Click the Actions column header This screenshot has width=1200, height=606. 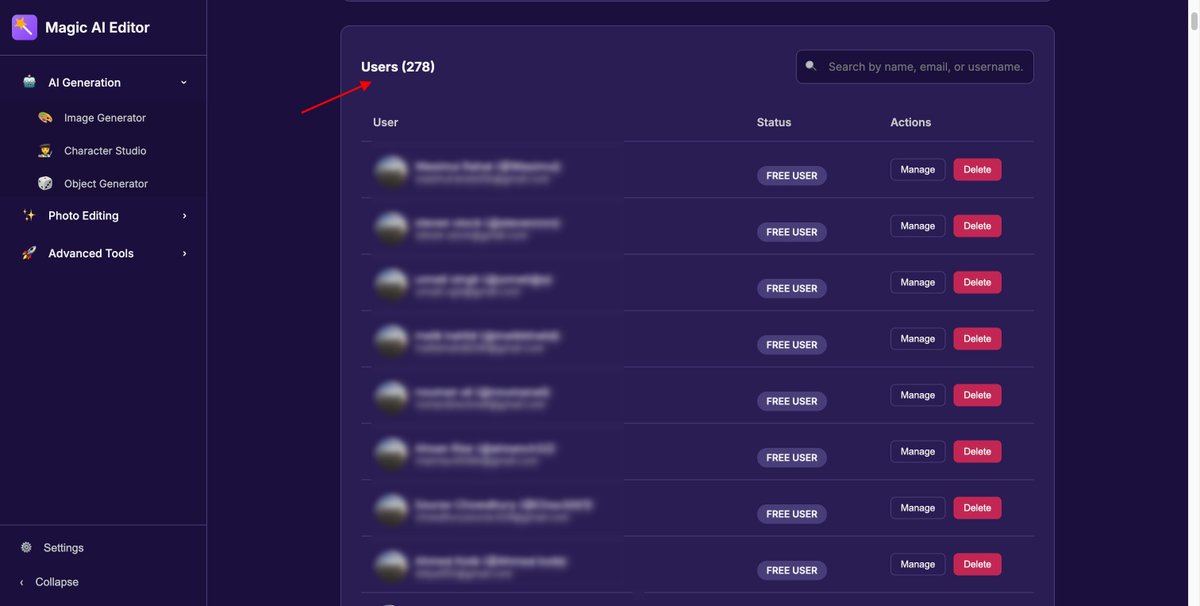pyautogui.click(x=911, y=122)
